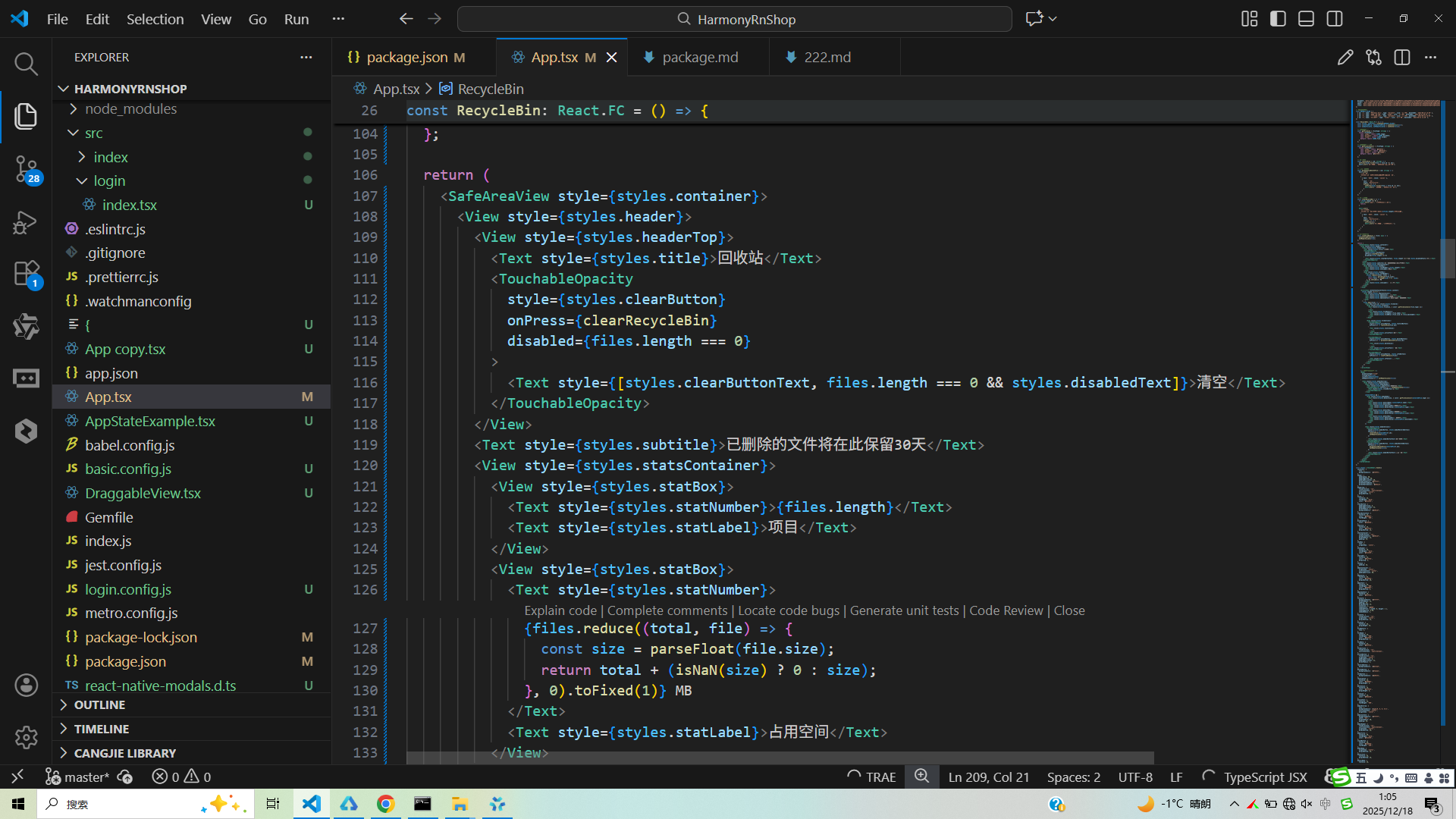Expand the OUTLINE section
This screenshot has width=1456, height=819.
pos(99,705)
